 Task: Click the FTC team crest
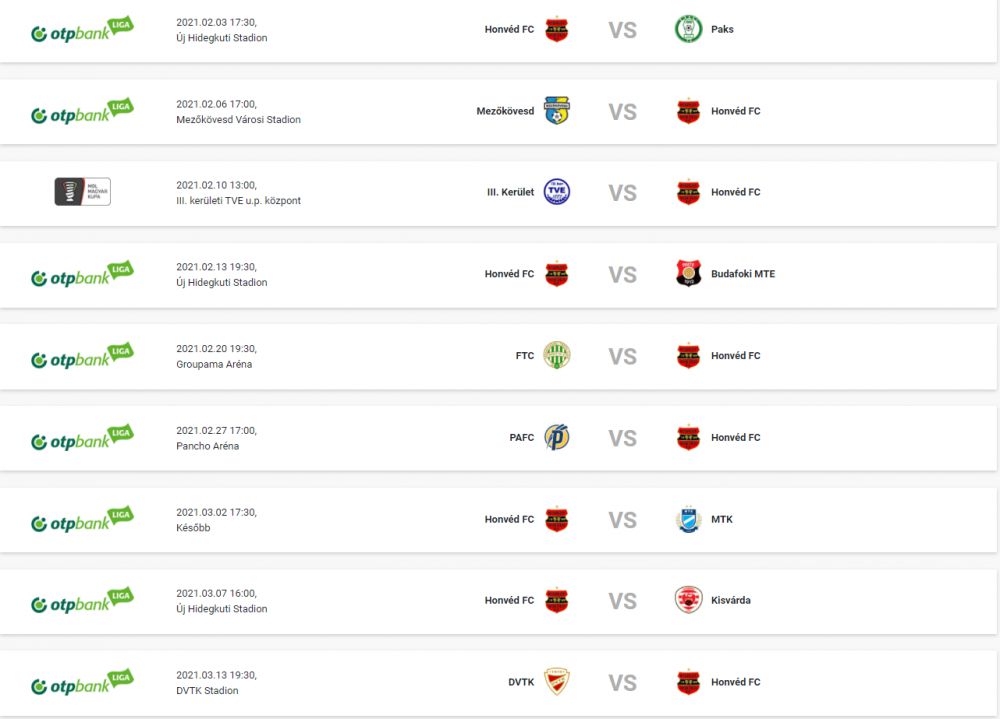[557, 355]
